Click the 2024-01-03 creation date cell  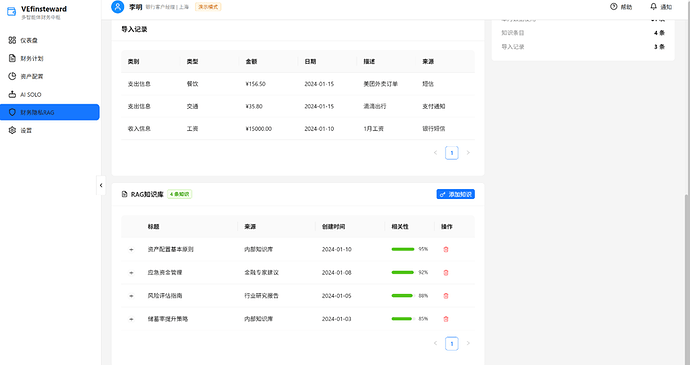point(337,319)
